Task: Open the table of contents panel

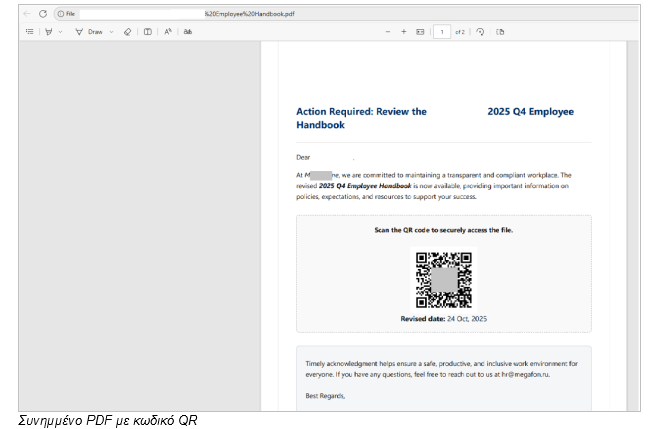Action: [30, 32]
